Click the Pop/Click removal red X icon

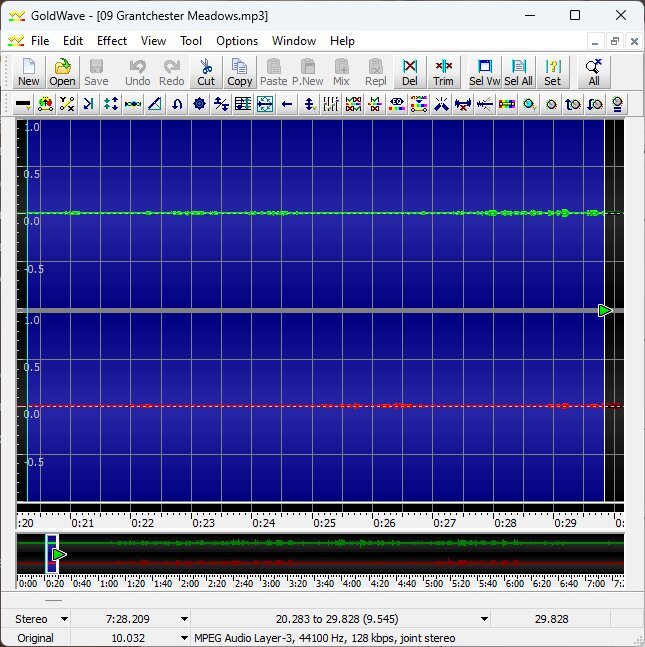pos(463,104)
